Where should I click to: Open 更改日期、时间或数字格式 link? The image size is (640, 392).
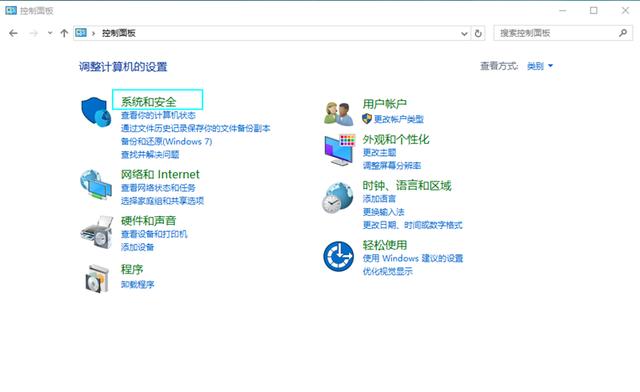pos(412,225)
